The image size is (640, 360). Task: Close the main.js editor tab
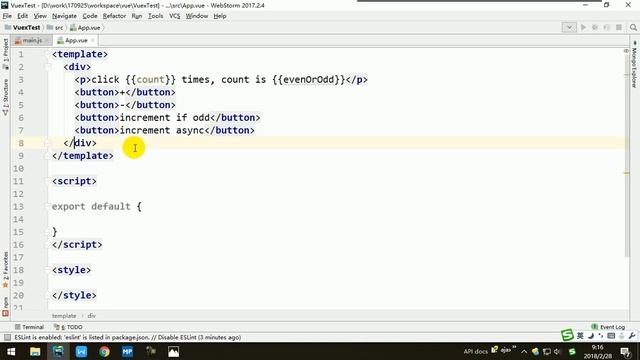click(x=47, y=40)
